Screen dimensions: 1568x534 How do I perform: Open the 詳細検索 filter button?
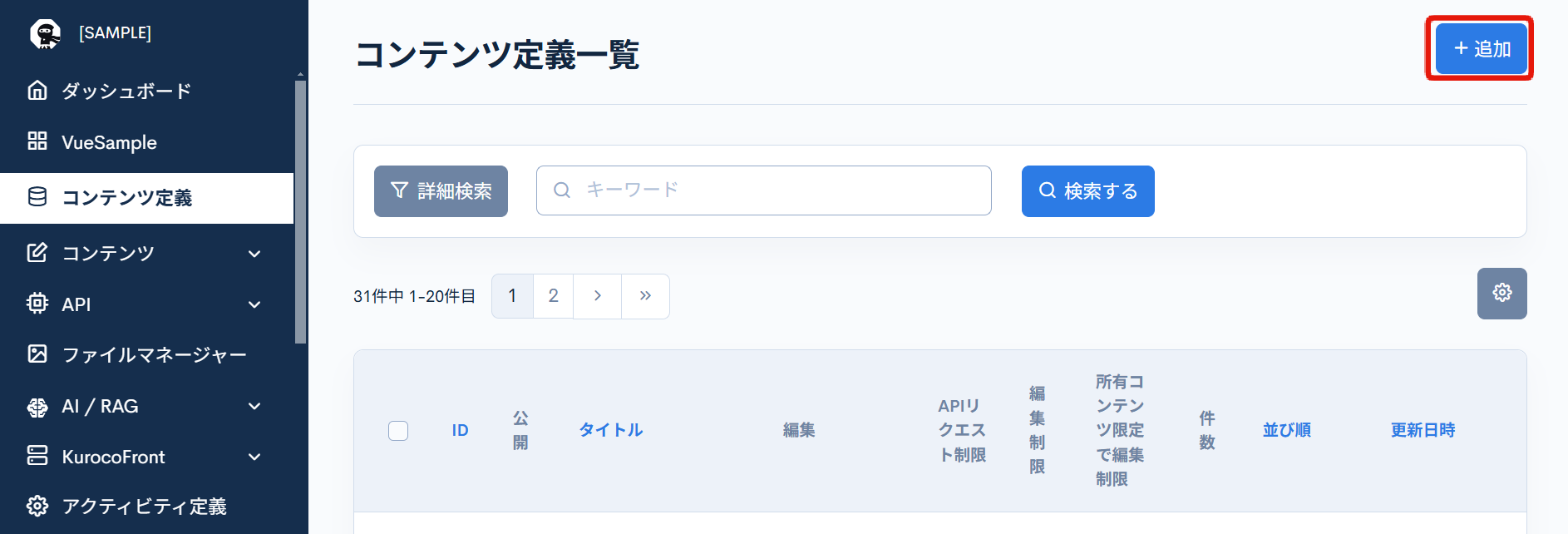point(441,191)
